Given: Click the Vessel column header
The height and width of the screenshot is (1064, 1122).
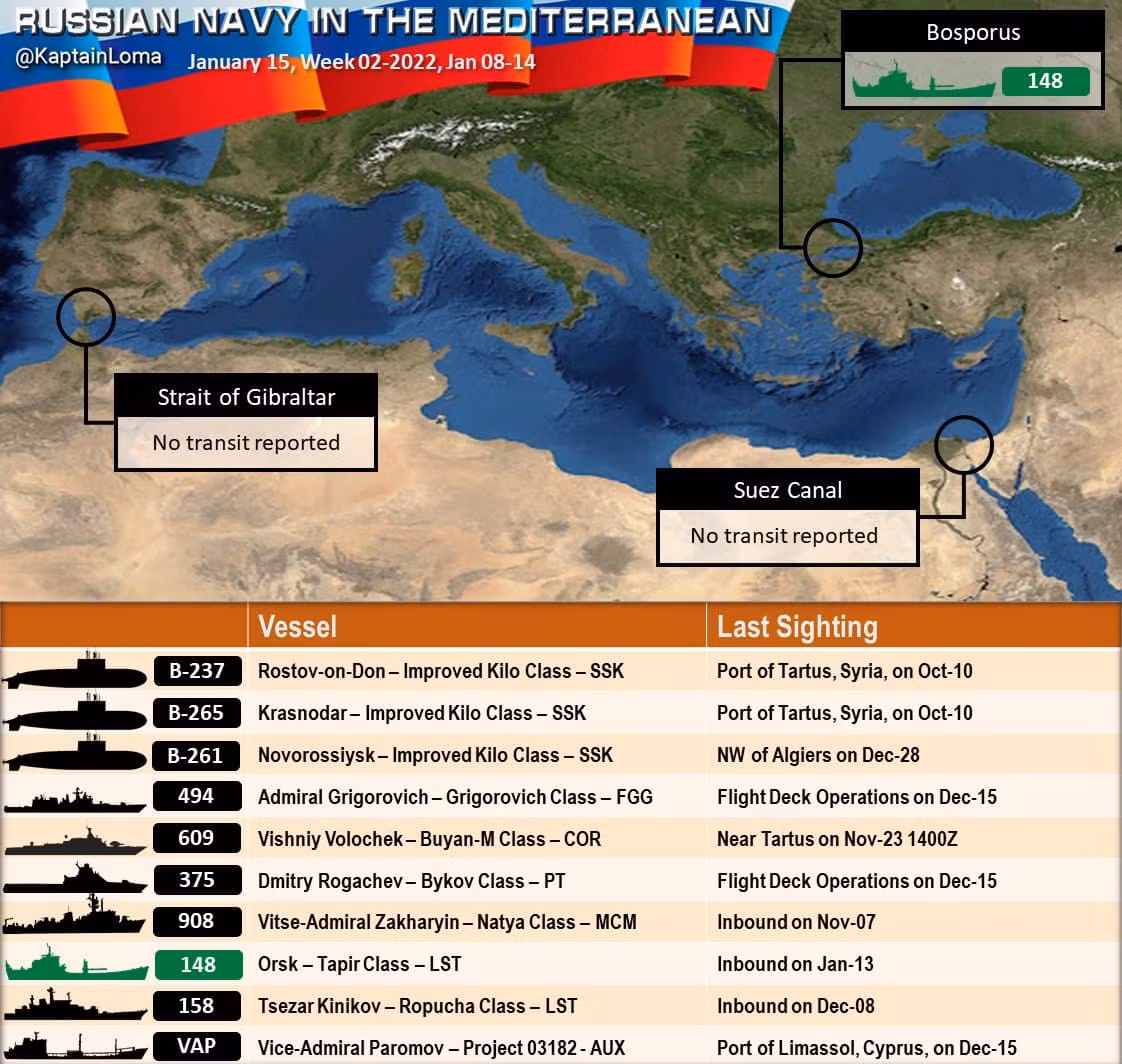Looking at the screenshot, I should point(298,627).
